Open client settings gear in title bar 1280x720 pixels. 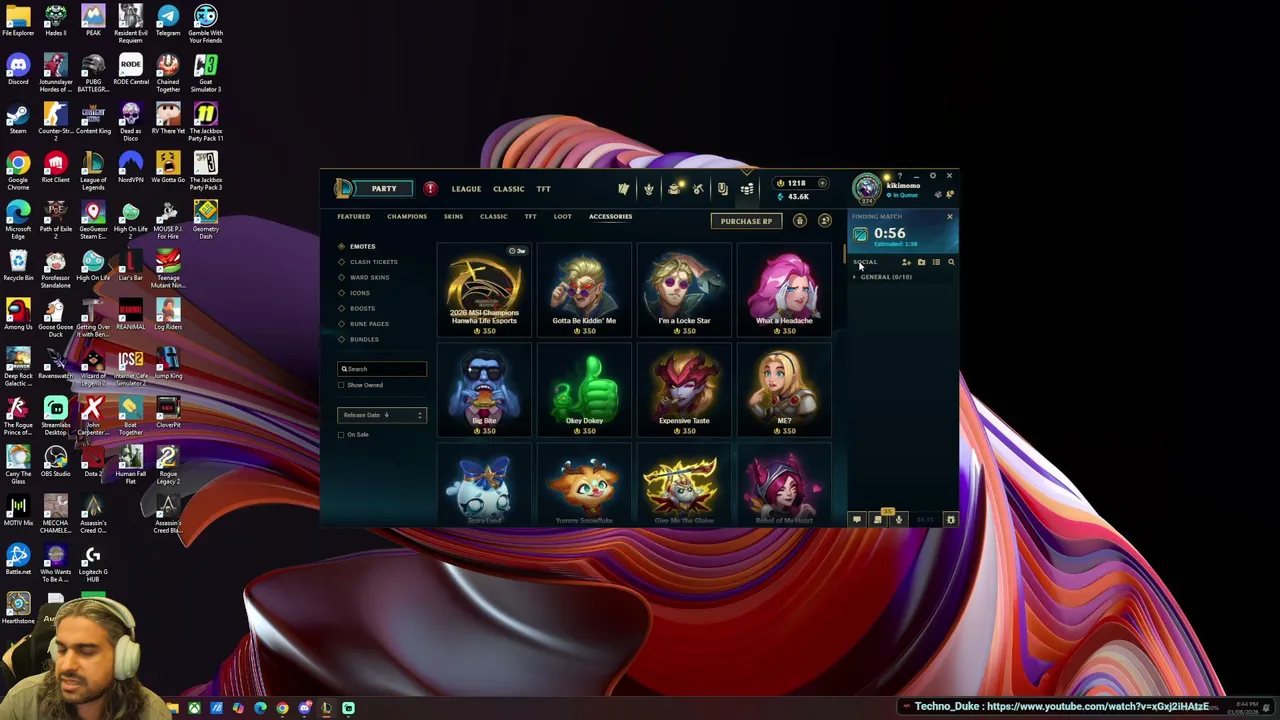click(x=933, y=176)
